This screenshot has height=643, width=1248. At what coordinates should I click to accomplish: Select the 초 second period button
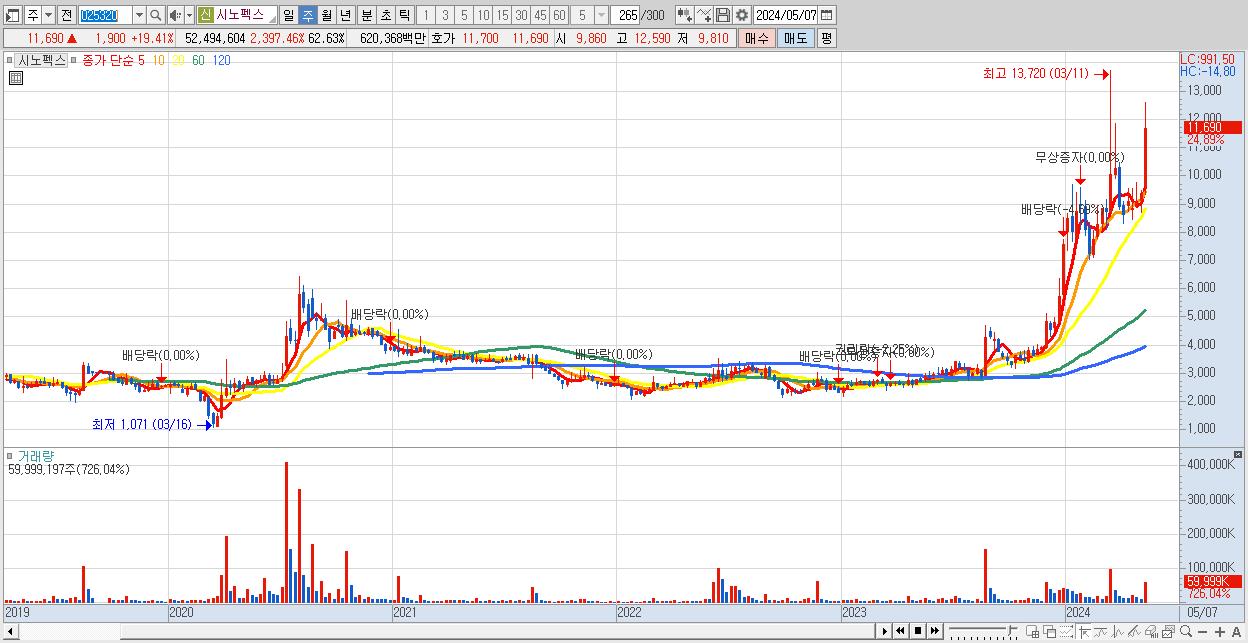pyautogui.click(x=385, y=15)
